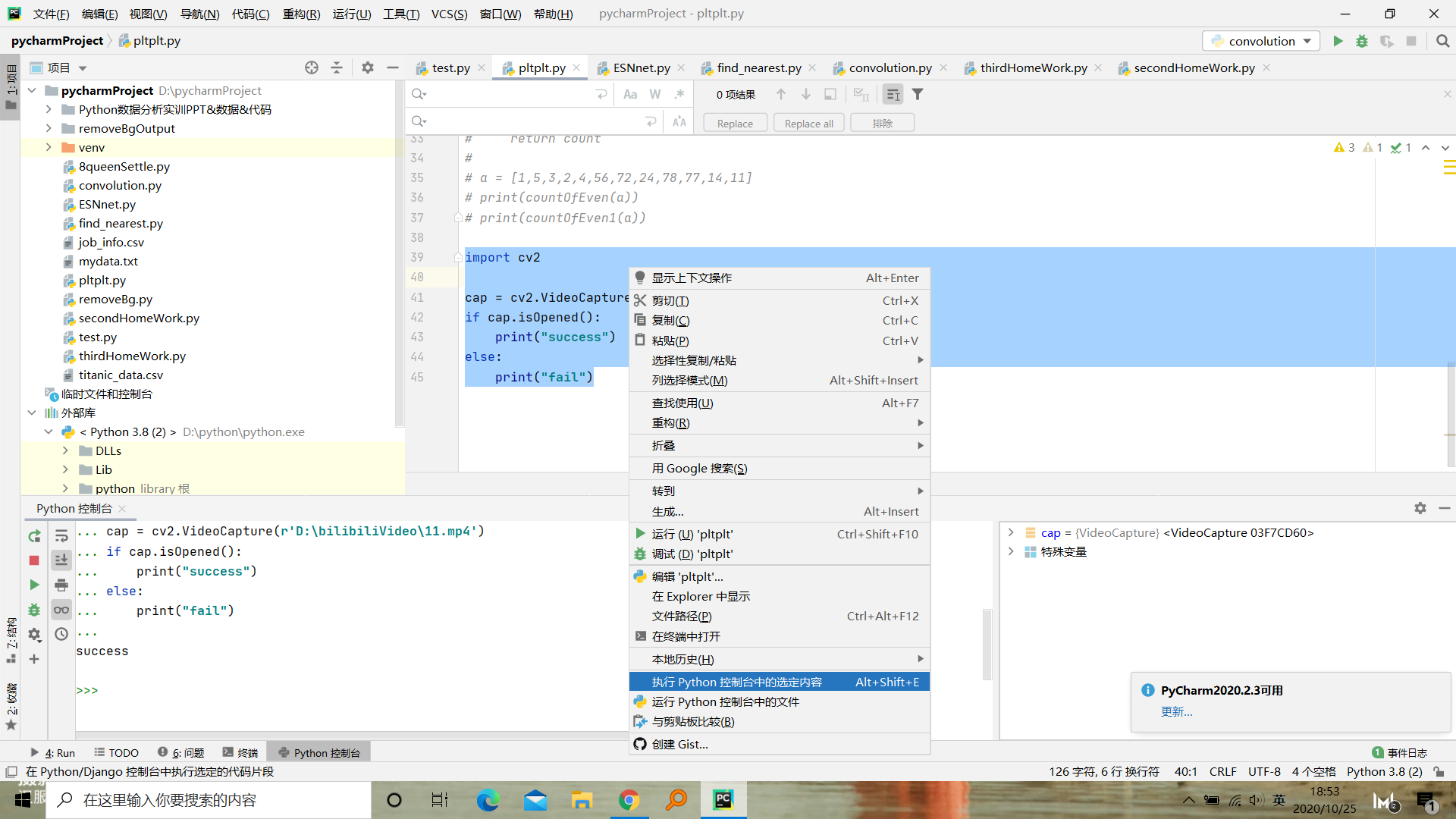Image resolution: width=1456 pixels, height=819 pixels.
Task: Click the Replace all button
Action: tap(808, 123)
